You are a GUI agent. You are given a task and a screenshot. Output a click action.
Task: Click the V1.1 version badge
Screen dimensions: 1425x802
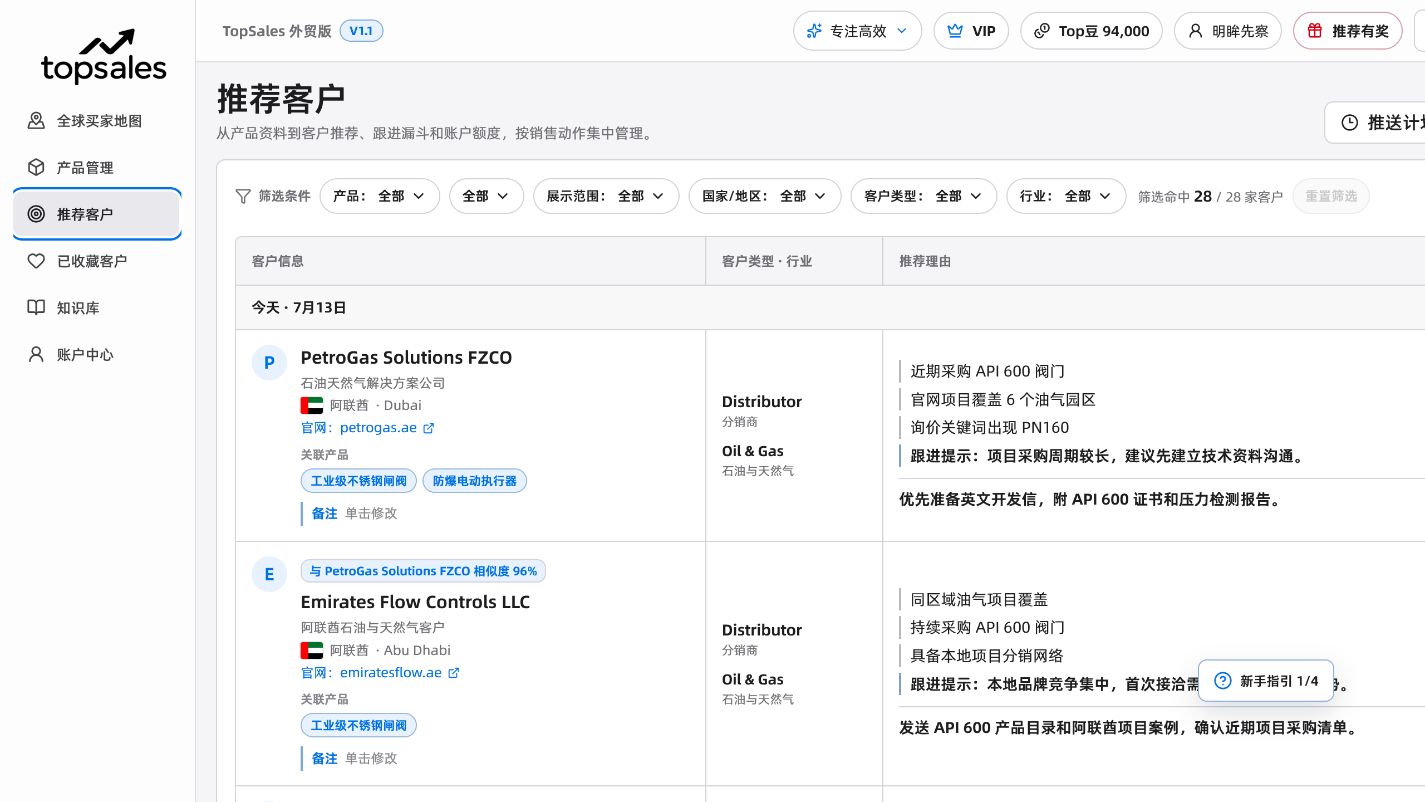point(361,31)
